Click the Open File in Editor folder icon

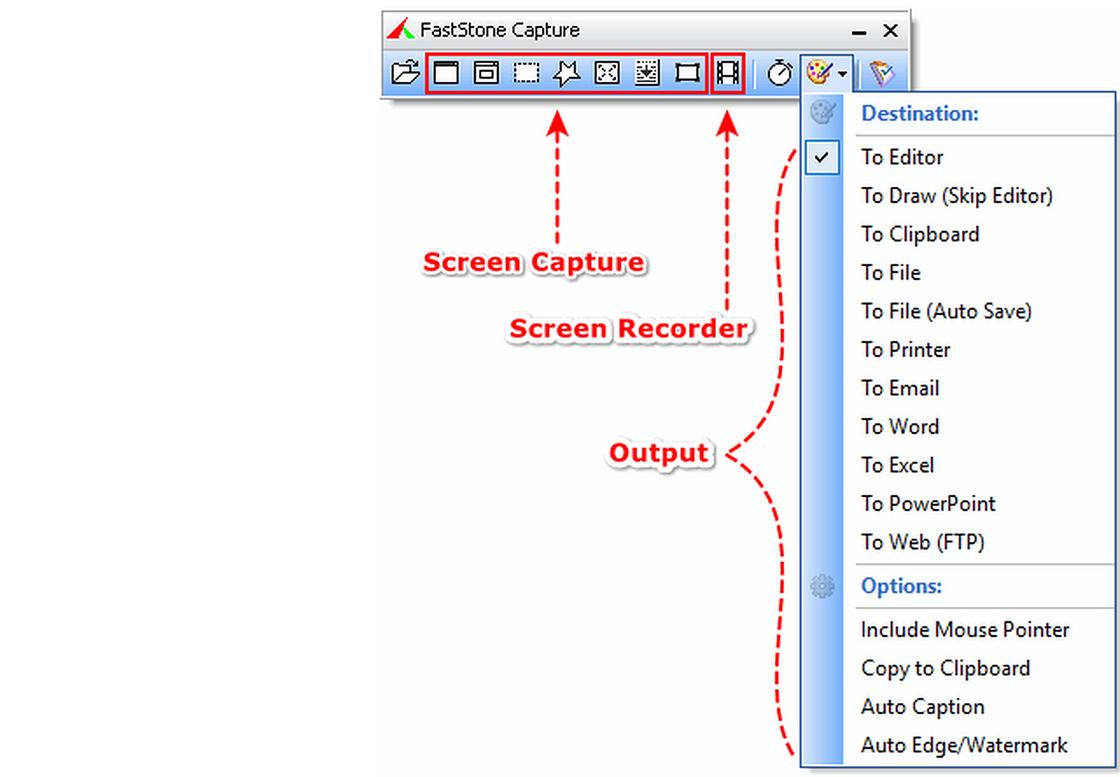click(406, 73)
